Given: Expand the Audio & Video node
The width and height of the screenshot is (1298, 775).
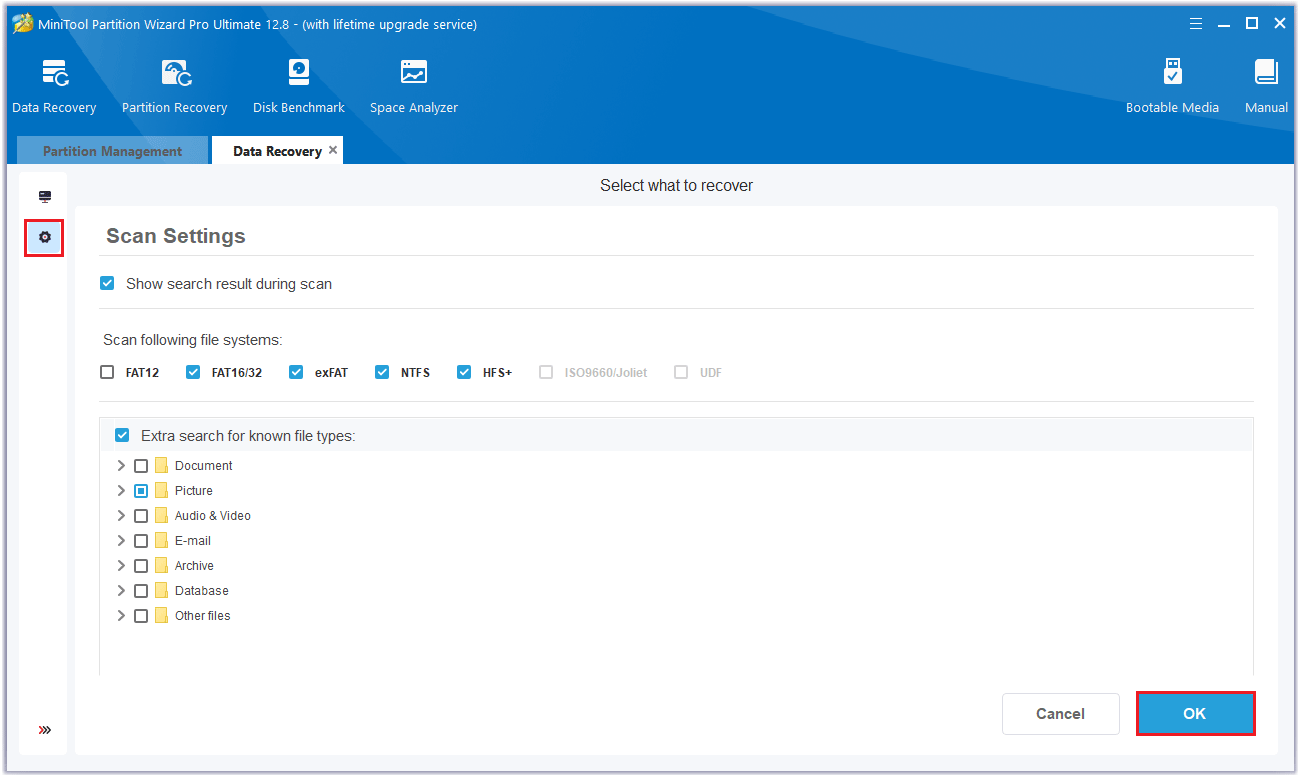Looking at the screenshot, I should [121, 516].
